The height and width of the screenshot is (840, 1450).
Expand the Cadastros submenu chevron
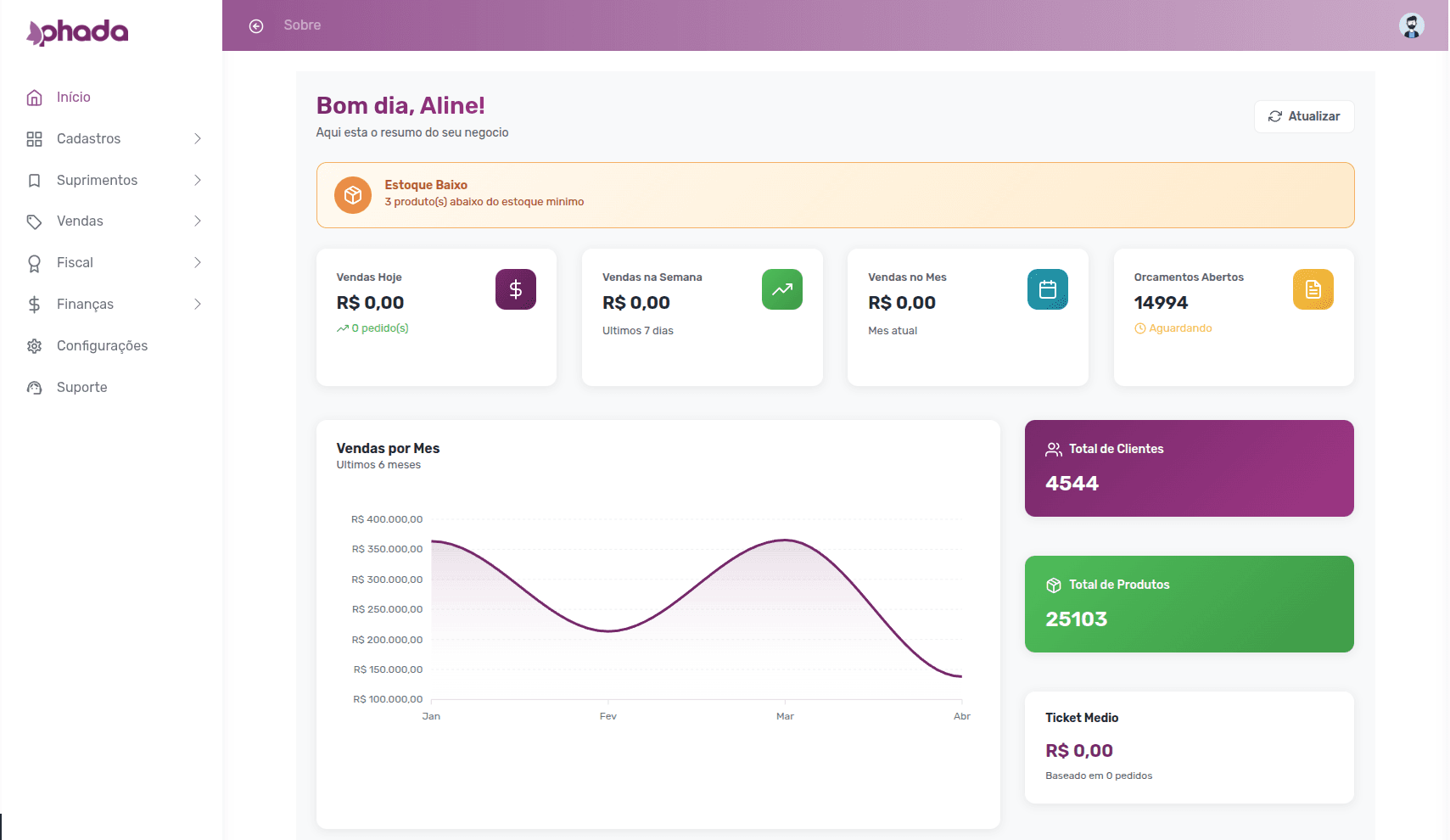[x=198, y=138]
